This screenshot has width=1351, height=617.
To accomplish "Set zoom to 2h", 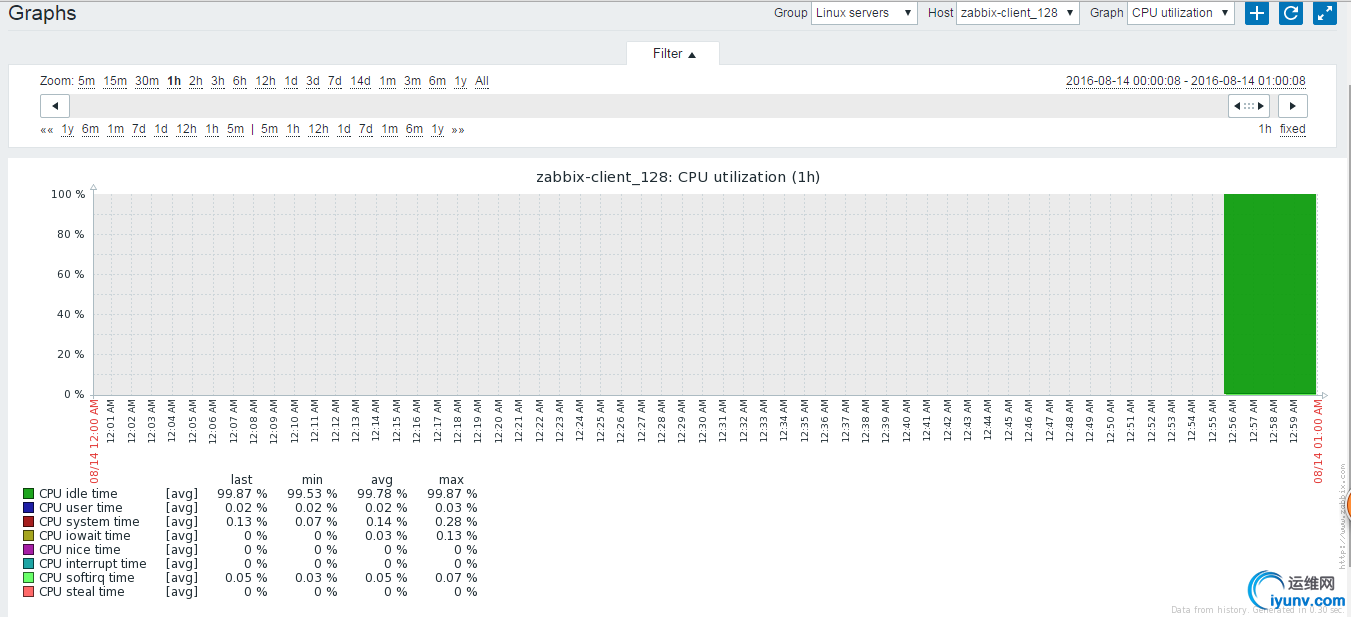I will (x=196, y=81).
